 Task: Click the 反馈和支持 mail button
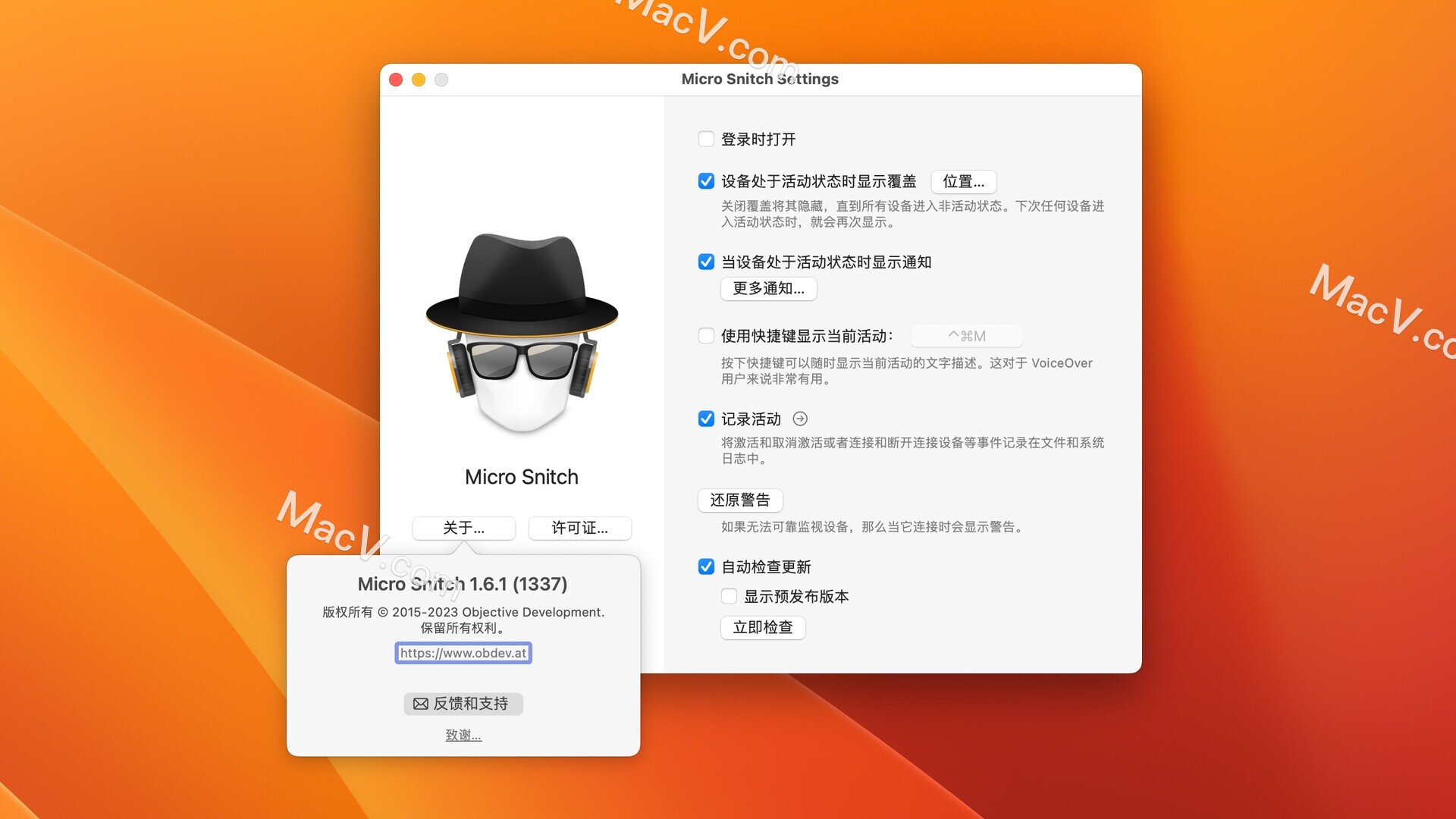coord(463,704)
